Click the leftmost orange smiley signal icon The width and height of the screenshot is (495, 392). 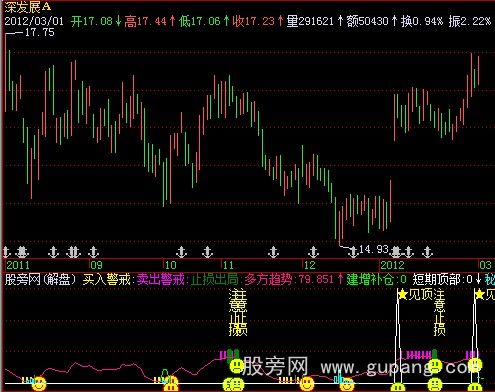(x=39, y=384)
